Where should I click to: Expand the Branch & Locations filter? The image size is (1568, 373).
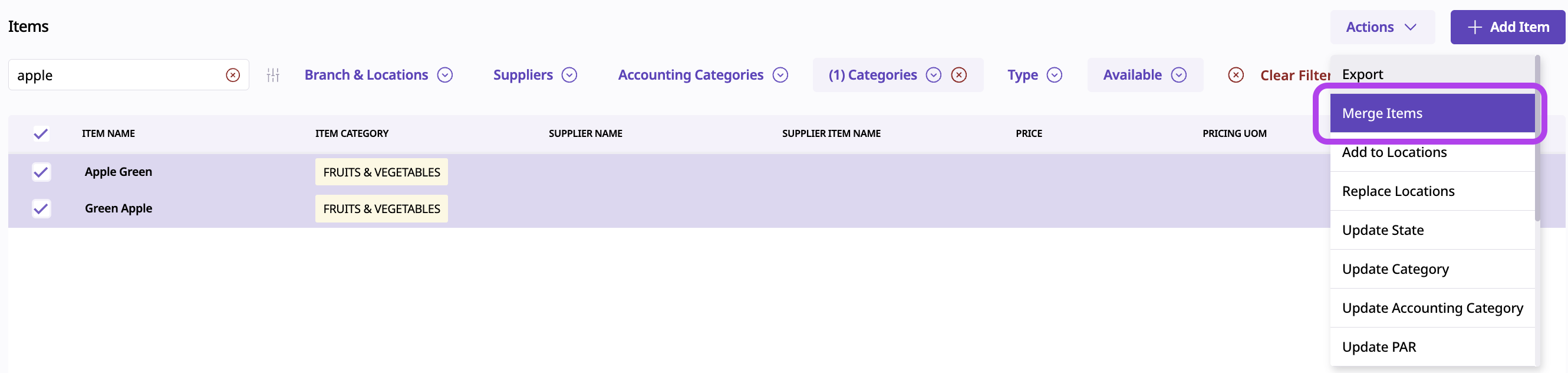[445, 75]
